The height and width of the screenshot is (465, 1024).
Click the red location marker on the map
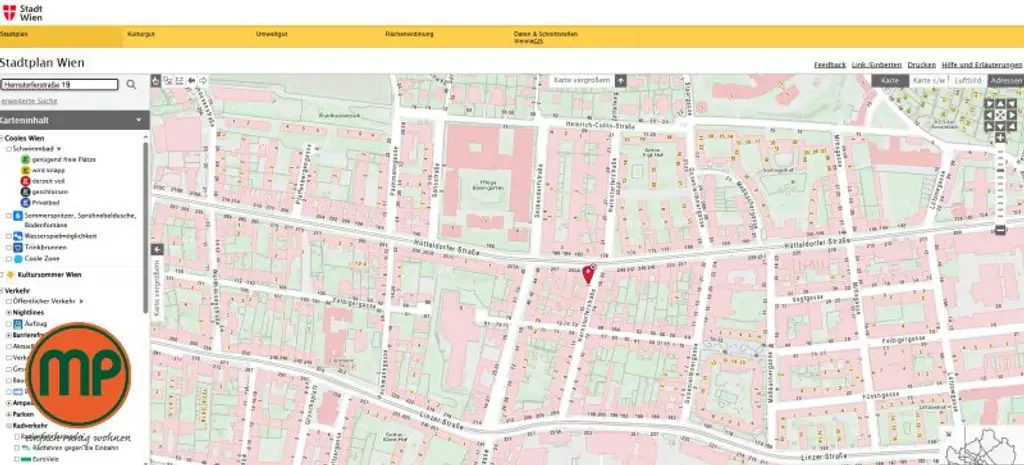(x=588, y=274)
